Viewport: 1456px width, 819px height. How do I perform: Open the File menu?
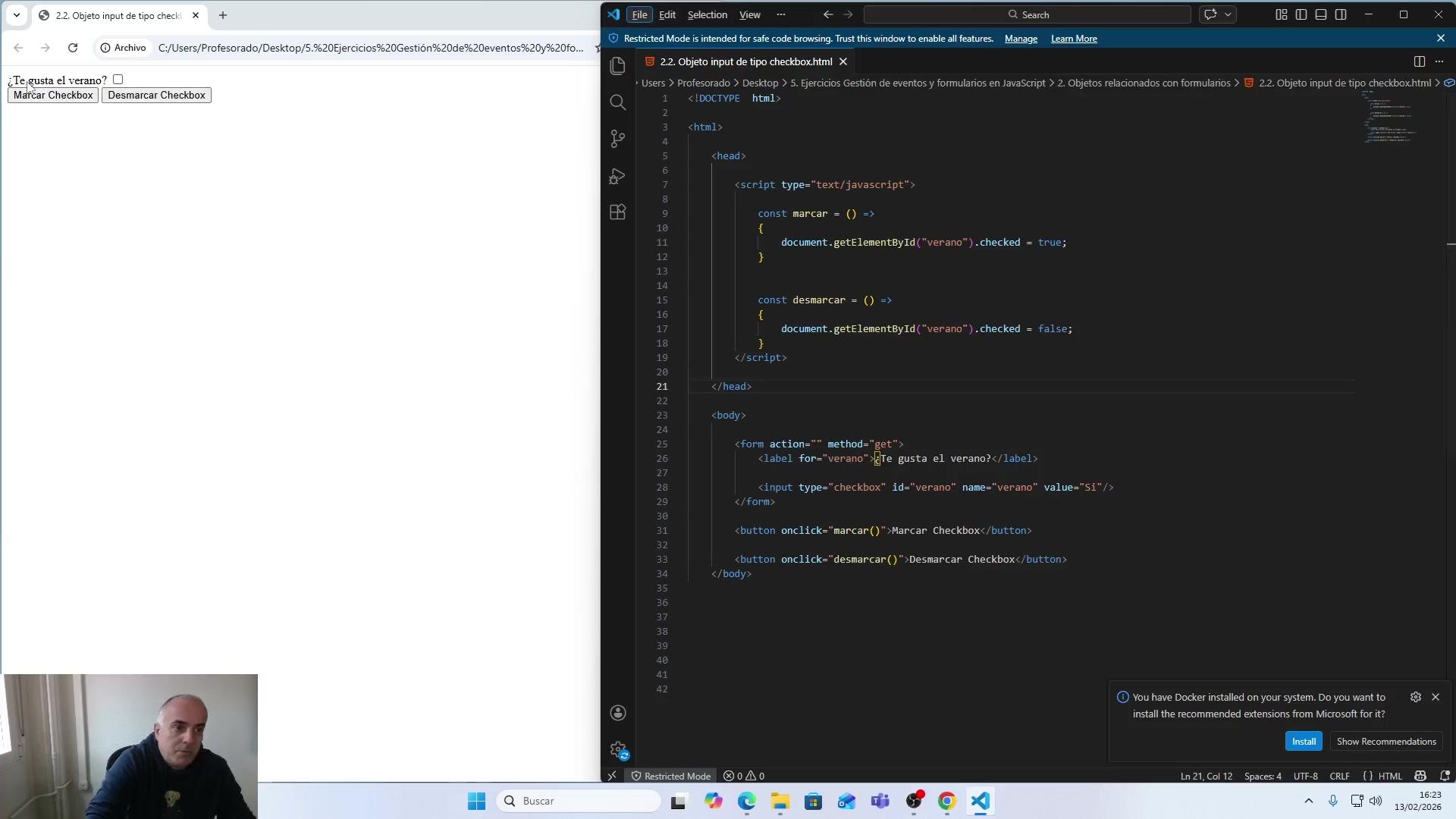pyautogui.click(x=640, y=14)
